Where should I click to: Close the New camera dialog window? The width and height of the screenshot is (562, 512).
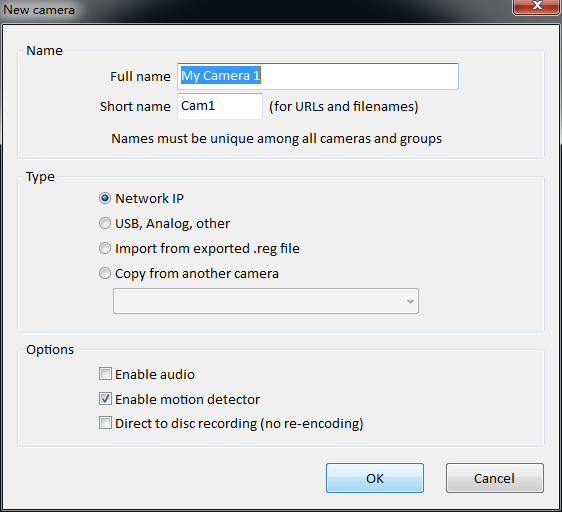tap(537, 6)
